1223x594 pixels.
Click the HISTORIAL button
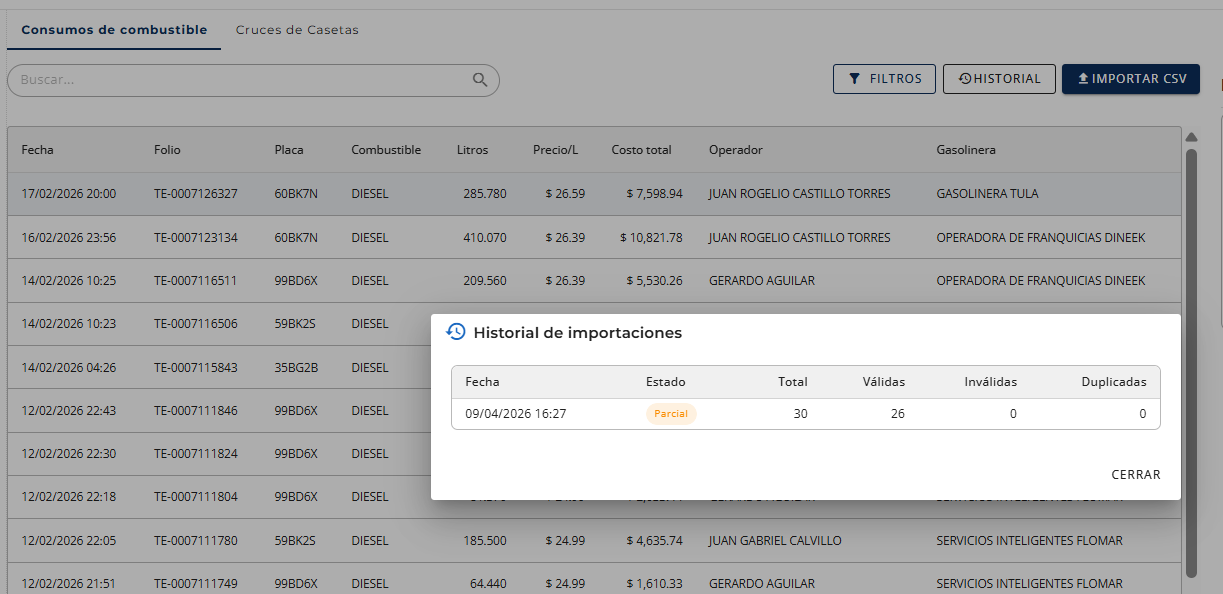pos(999,79)
